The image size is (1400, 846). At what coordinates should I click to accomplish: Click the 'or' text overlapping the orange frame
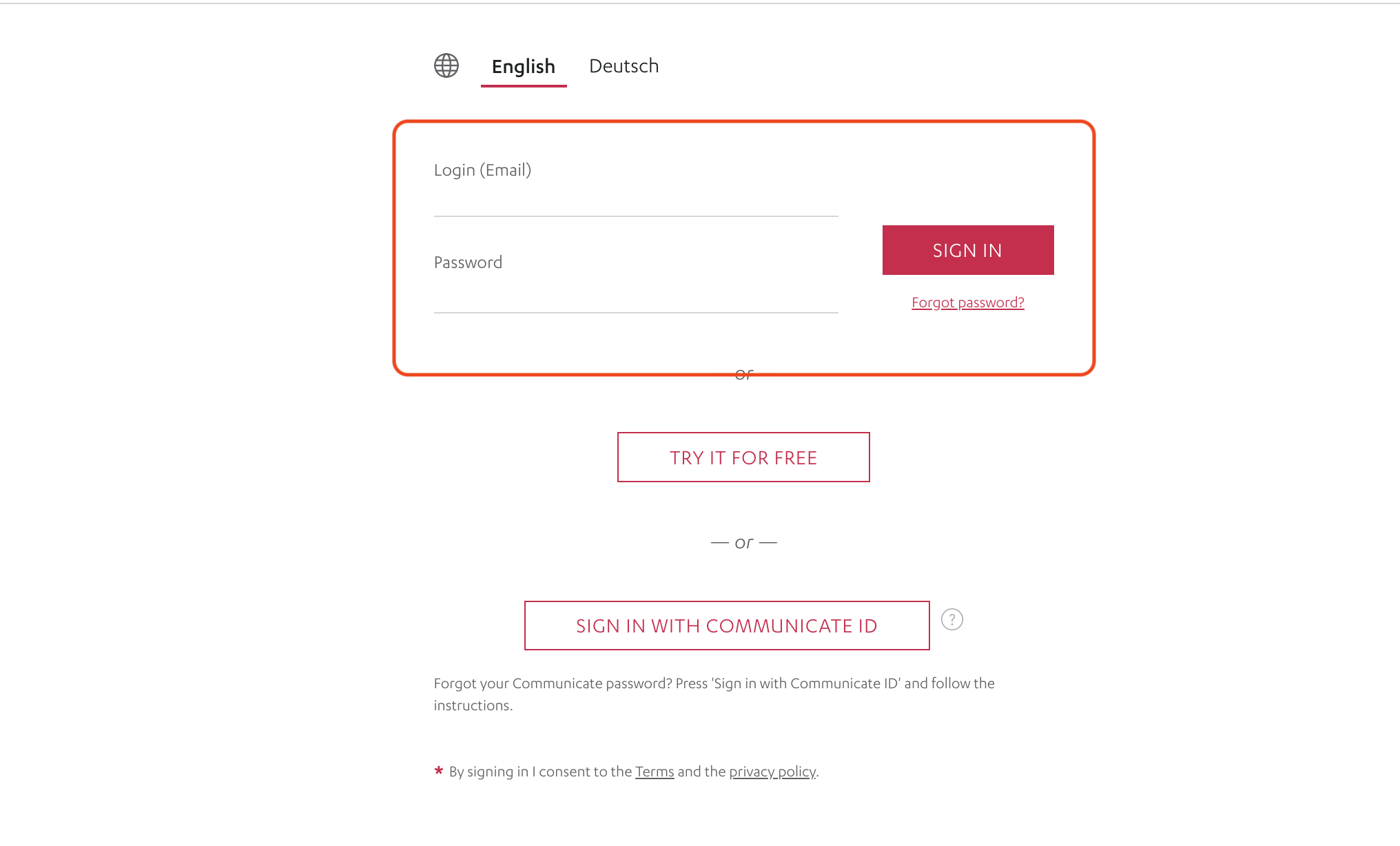(x=744, y=374)
